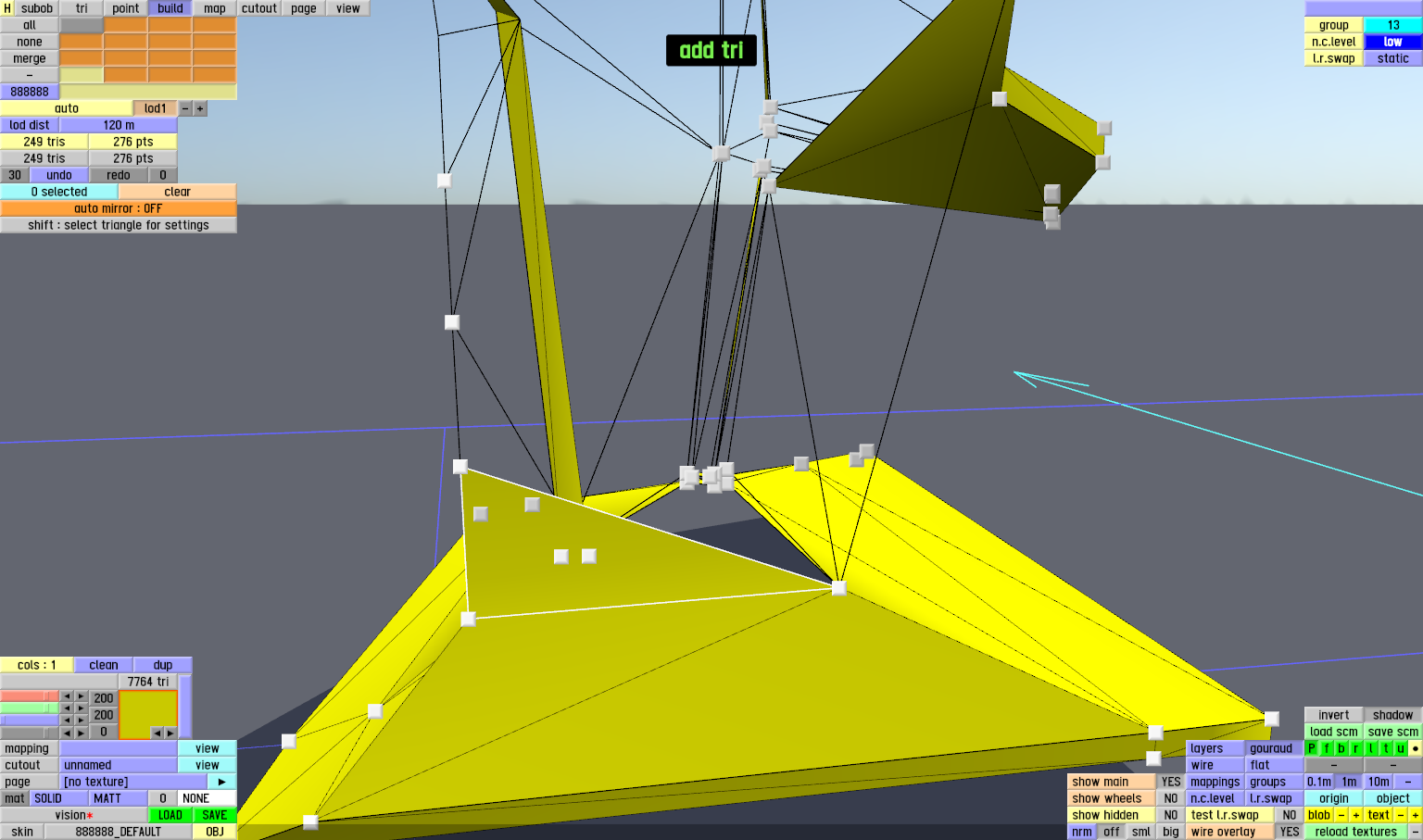Open the subob tab
This screenshot has width=1423, height=840.
tap(37, 8)
